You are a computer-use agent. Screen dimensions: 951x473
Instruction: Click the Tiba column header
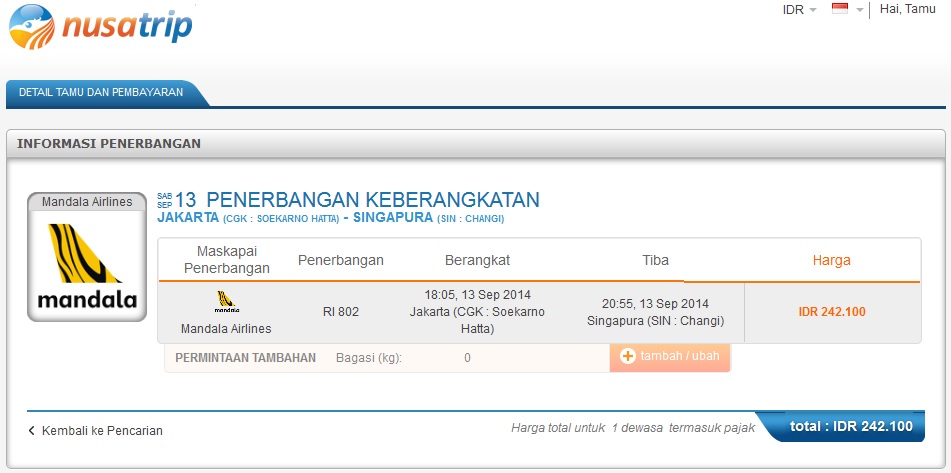pos(655,260)
